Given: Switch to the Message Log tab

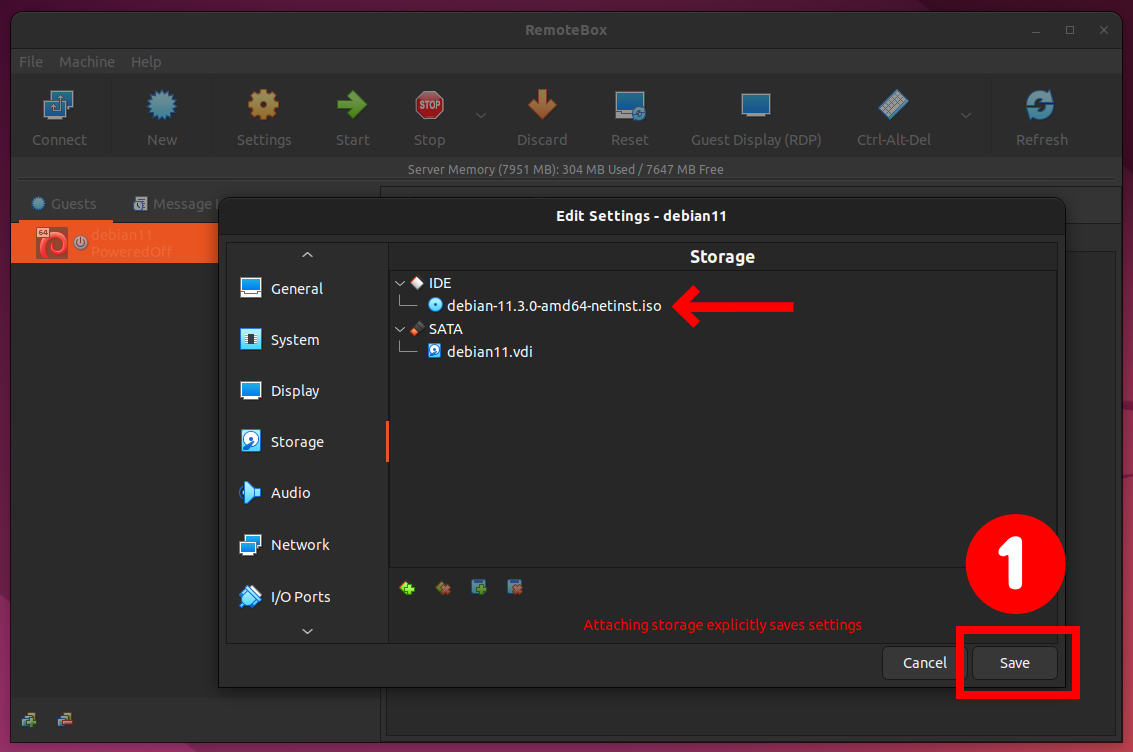Looking at the screenshot, I should click(x=176, y=204).
